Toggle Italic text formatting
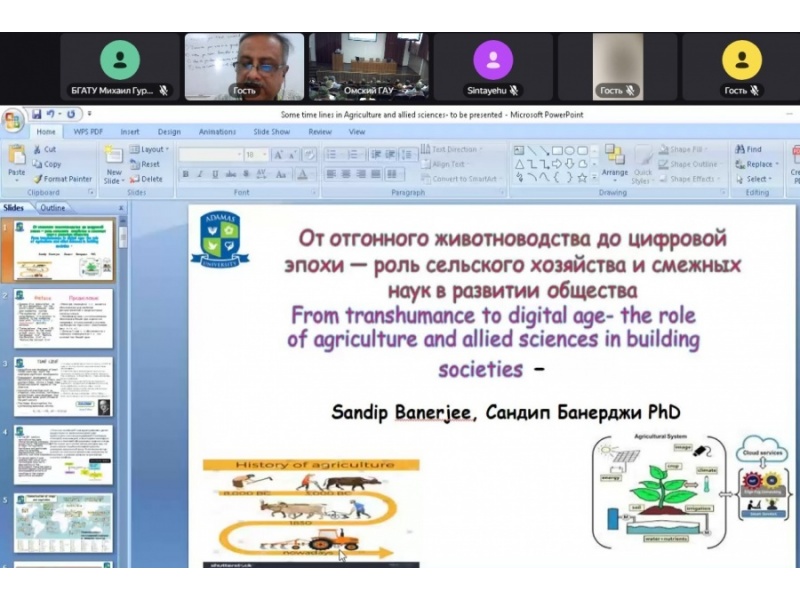 pyautogui.click(x=200, y=174)
